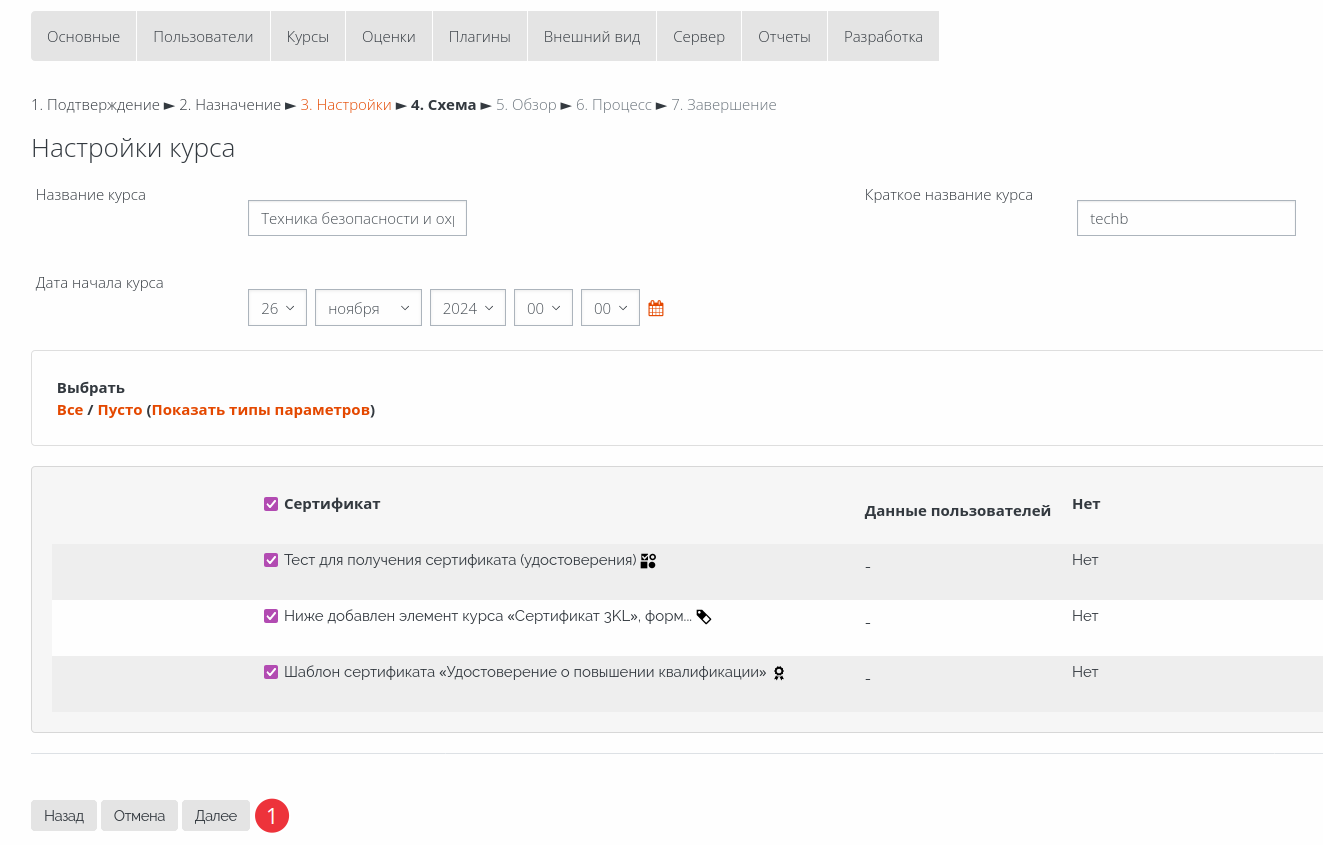1323x845 pixels.
Task: Click the Показать типы параметров link
Action: [261, 410]
